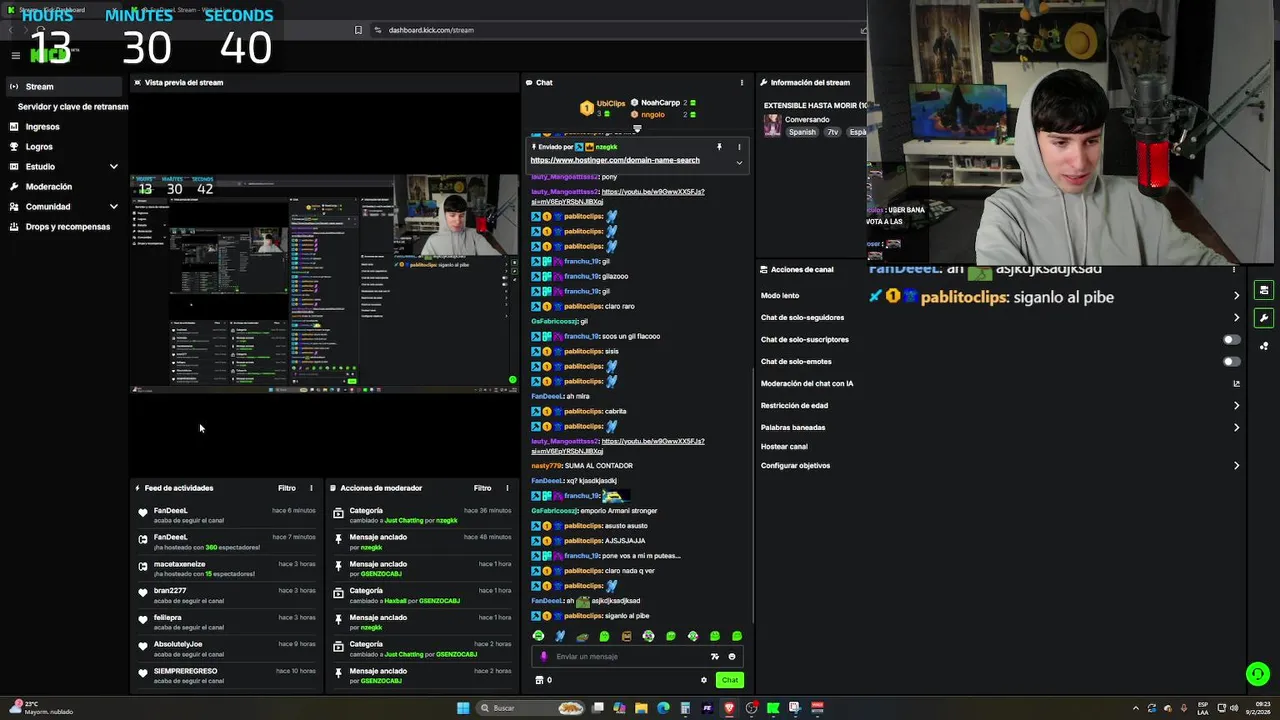Open the Filtro option in Feed de actividades
The height and width of the screenshot is (720, 1280).
tap(287, 488)
